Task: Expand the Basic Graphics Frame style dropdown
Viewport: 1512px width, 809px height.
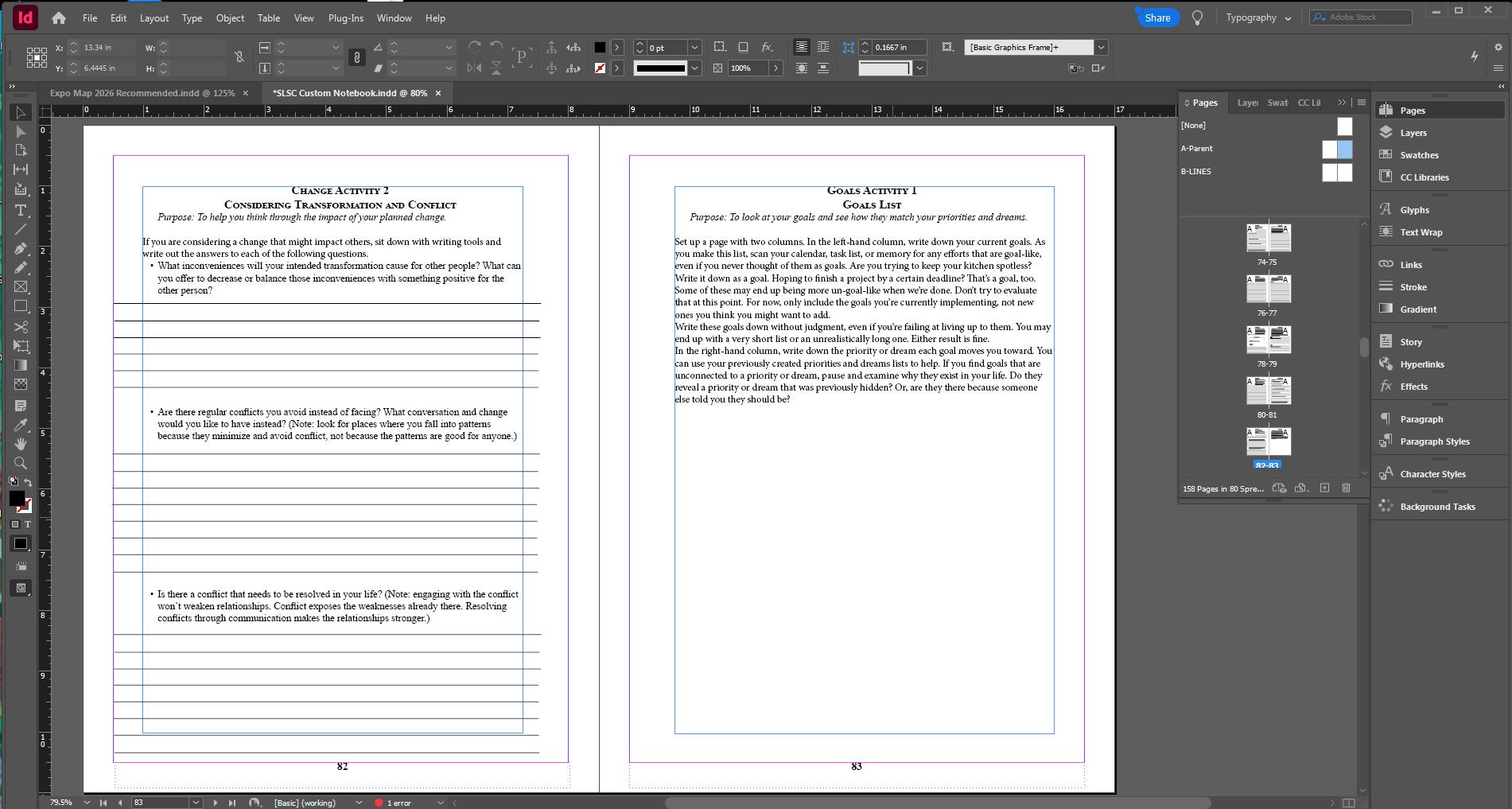Action: click(x=1101, y=48)
